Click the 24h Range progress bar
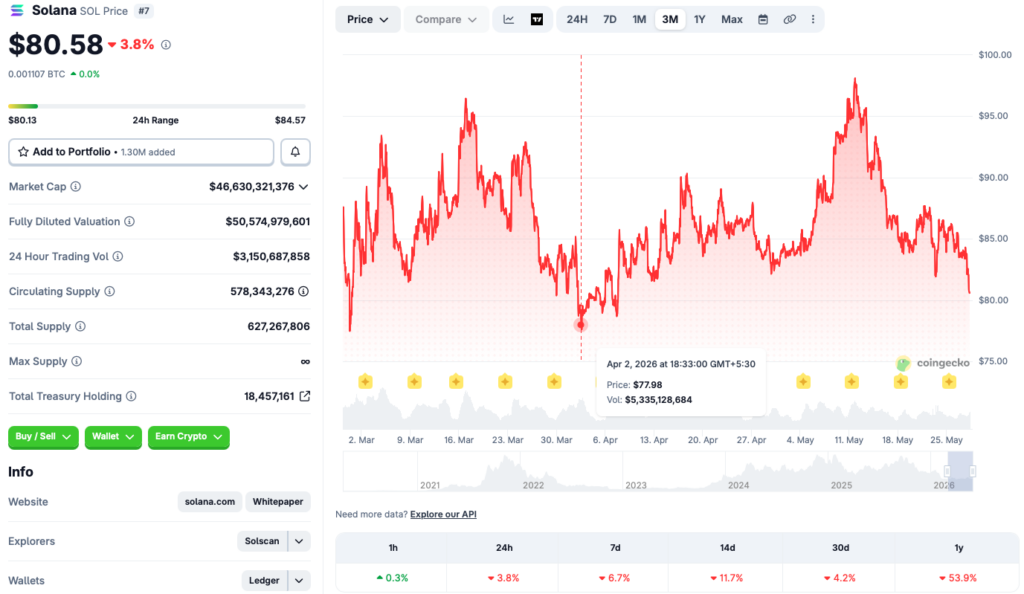Viewport: 1024px width, 594px height. tap(157, 106)
